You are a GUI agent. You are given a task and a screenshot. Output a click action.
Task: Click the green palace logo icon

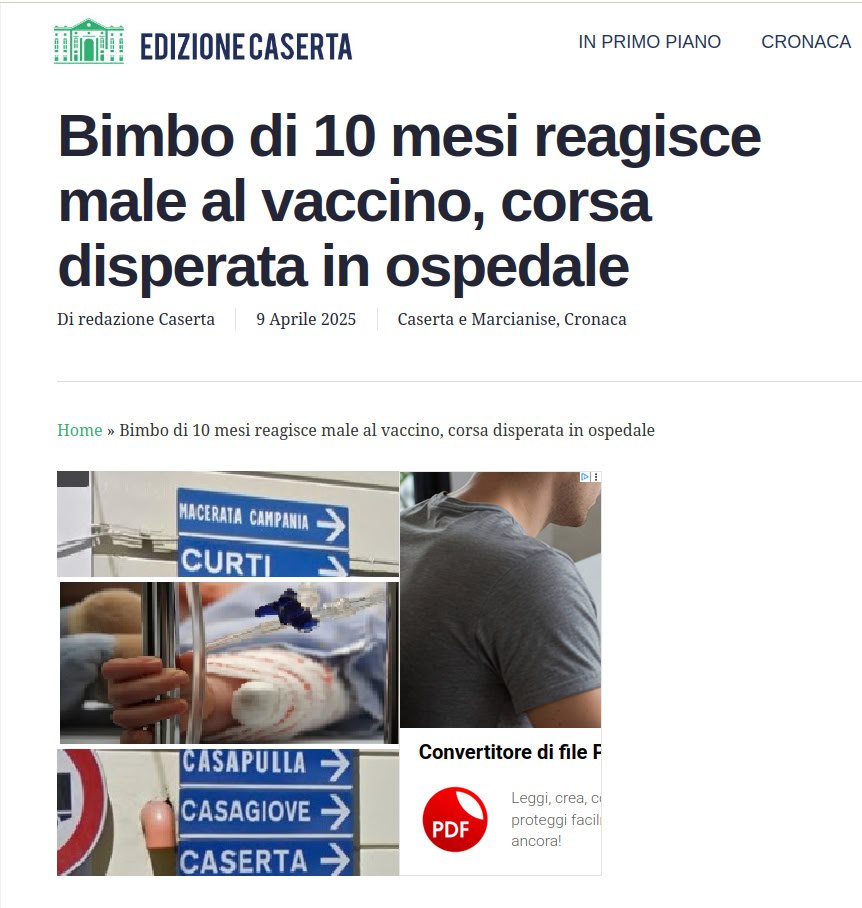(89, 41)
